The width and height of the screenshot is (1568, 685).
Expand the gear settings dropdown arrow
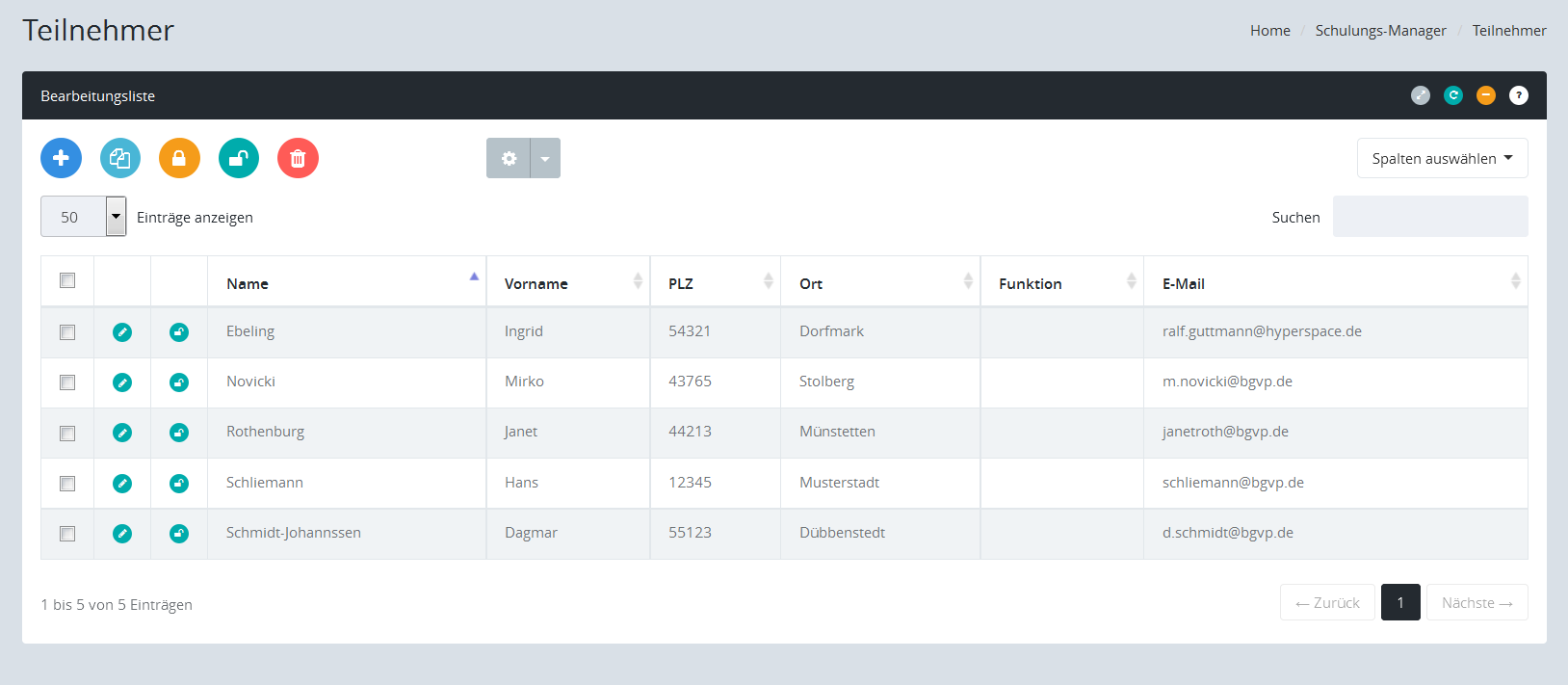[545, 159]
